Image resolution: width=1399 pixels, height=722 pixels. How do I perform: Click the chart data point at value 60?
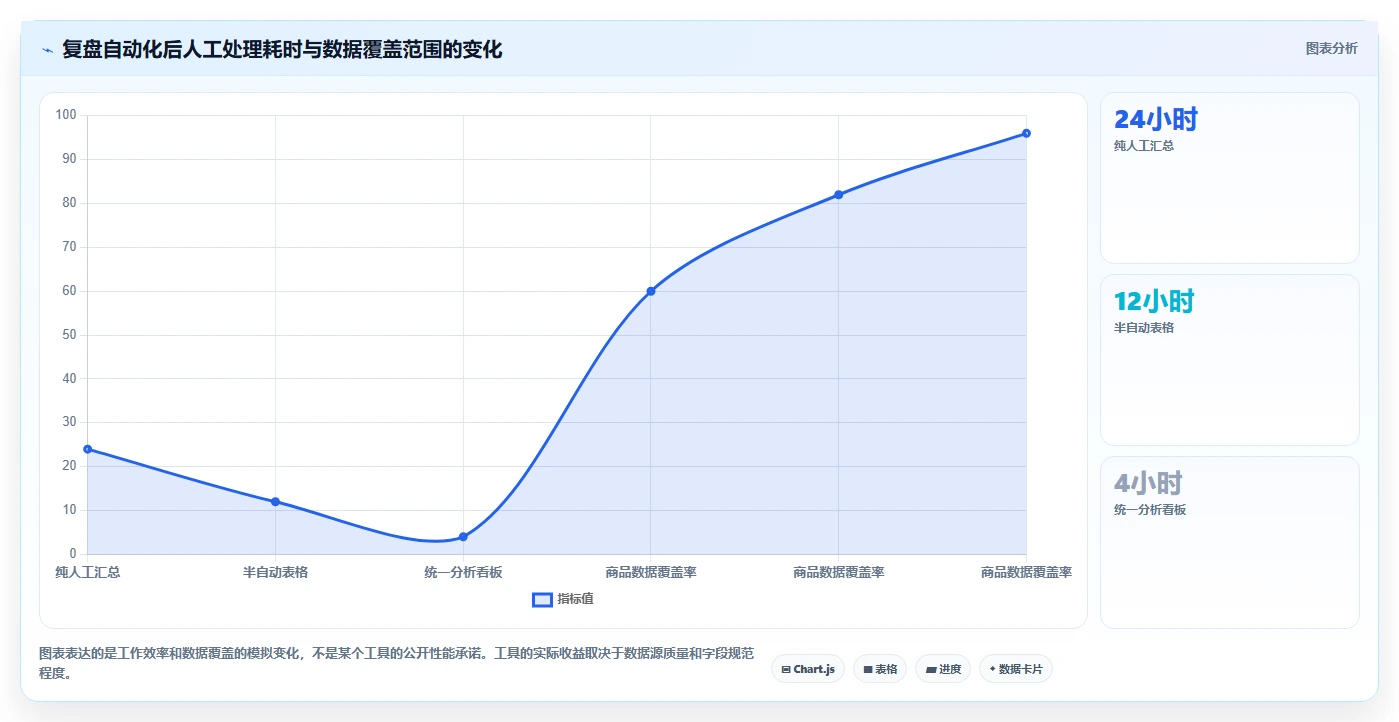click(x=651, y=291)
